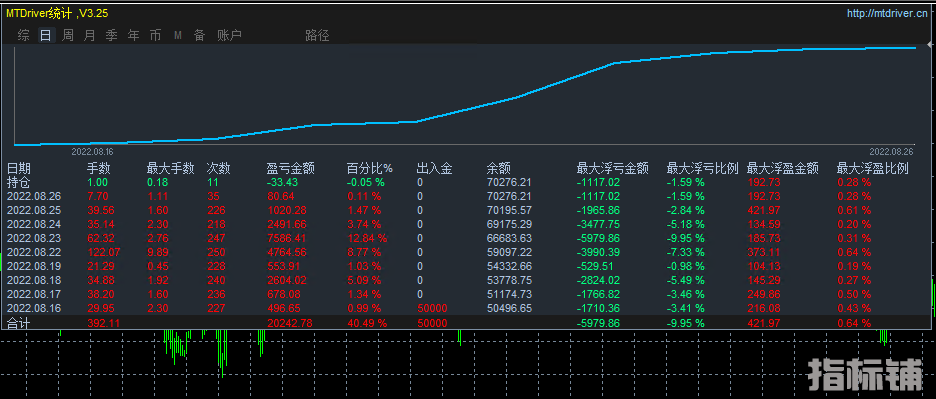
Task: Switch to the 年 yearly tab
Action: (134, 35)
